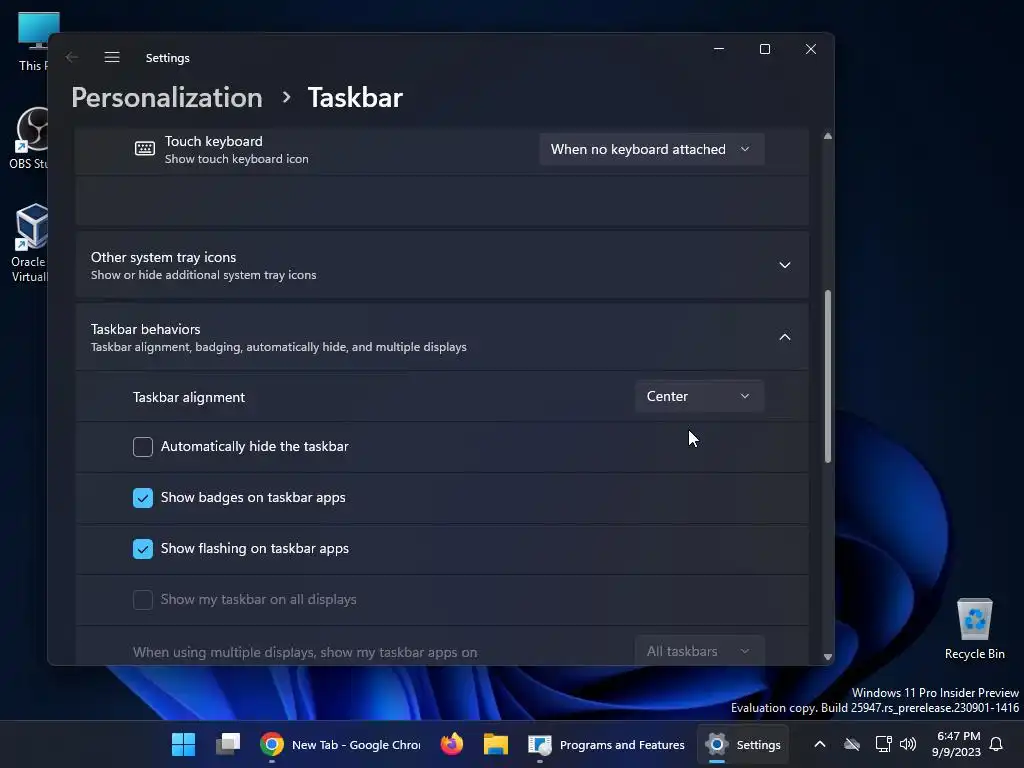
Task: Open the Settings hamburger navigation menu
Action: 112,57
